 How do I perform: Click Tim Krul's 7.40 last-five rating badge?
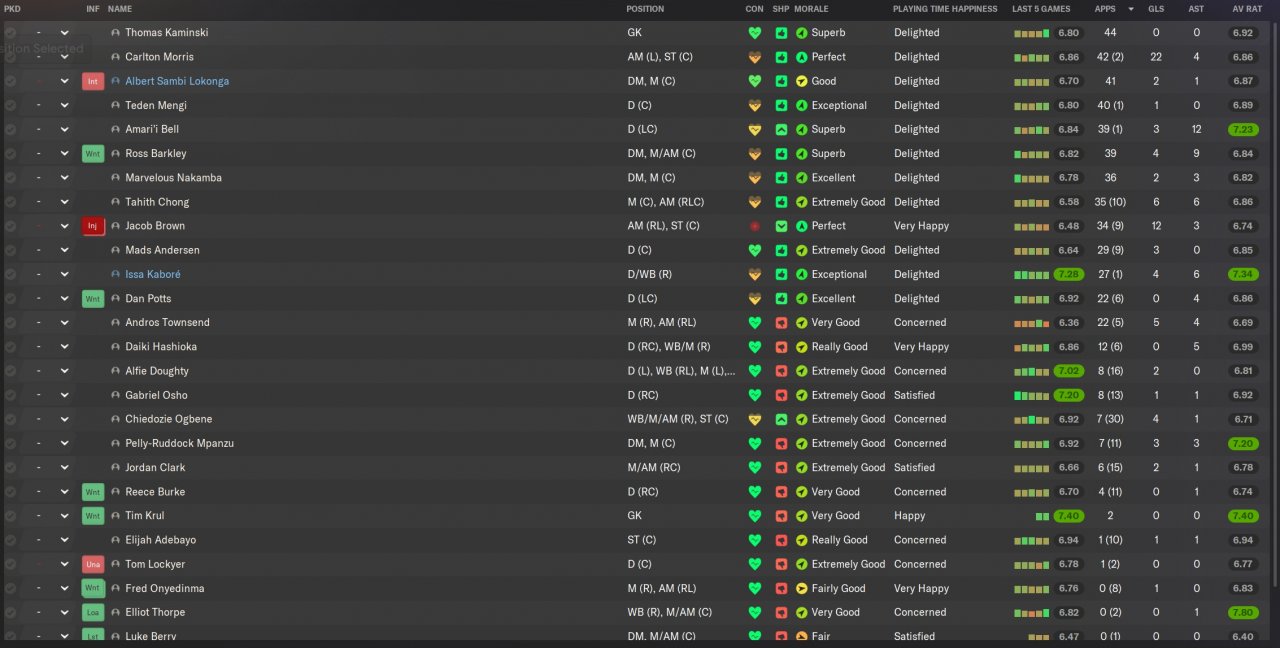click(1067, 516)
